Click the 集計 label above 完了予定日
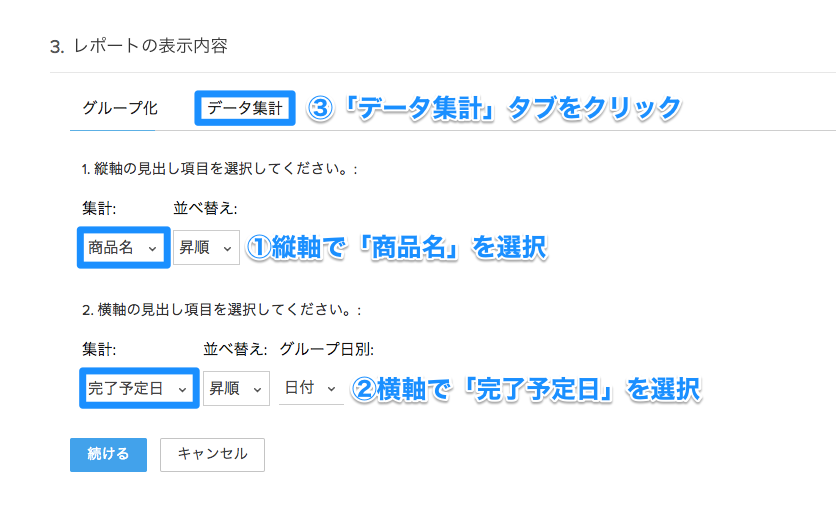 click(x=100, y=349)
